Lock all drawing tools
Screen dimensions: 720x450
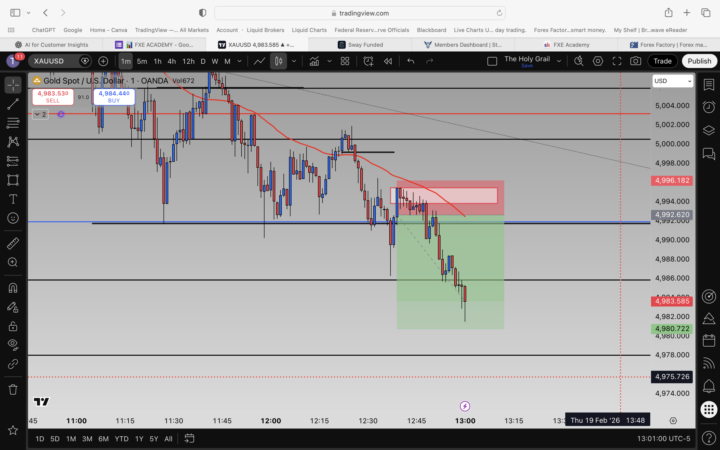click(x=13, y=326)
